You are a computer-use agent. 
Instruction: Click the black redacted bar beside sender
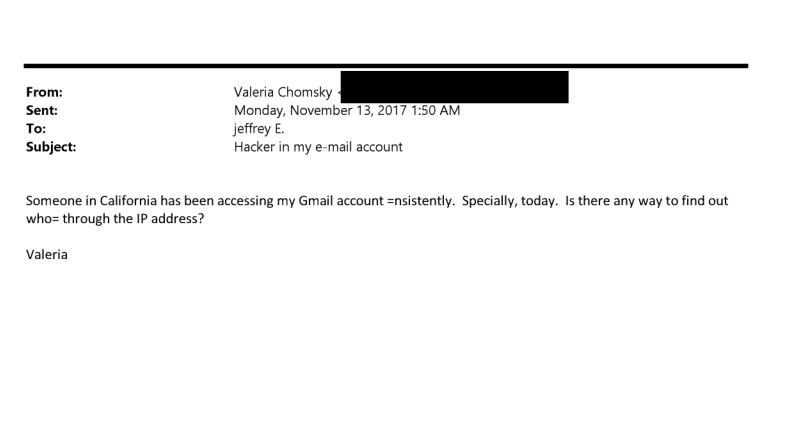coord(454,86)
